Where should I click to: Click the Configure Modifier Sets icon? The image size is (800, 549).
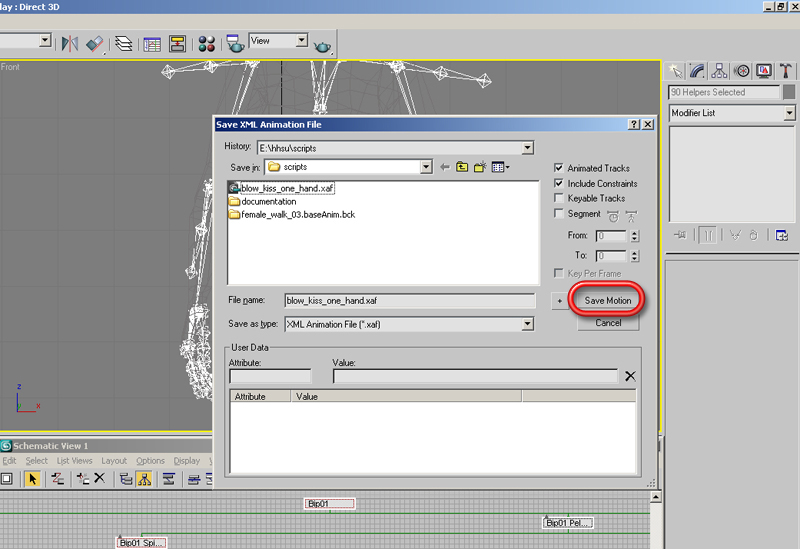tap(782, 235)
